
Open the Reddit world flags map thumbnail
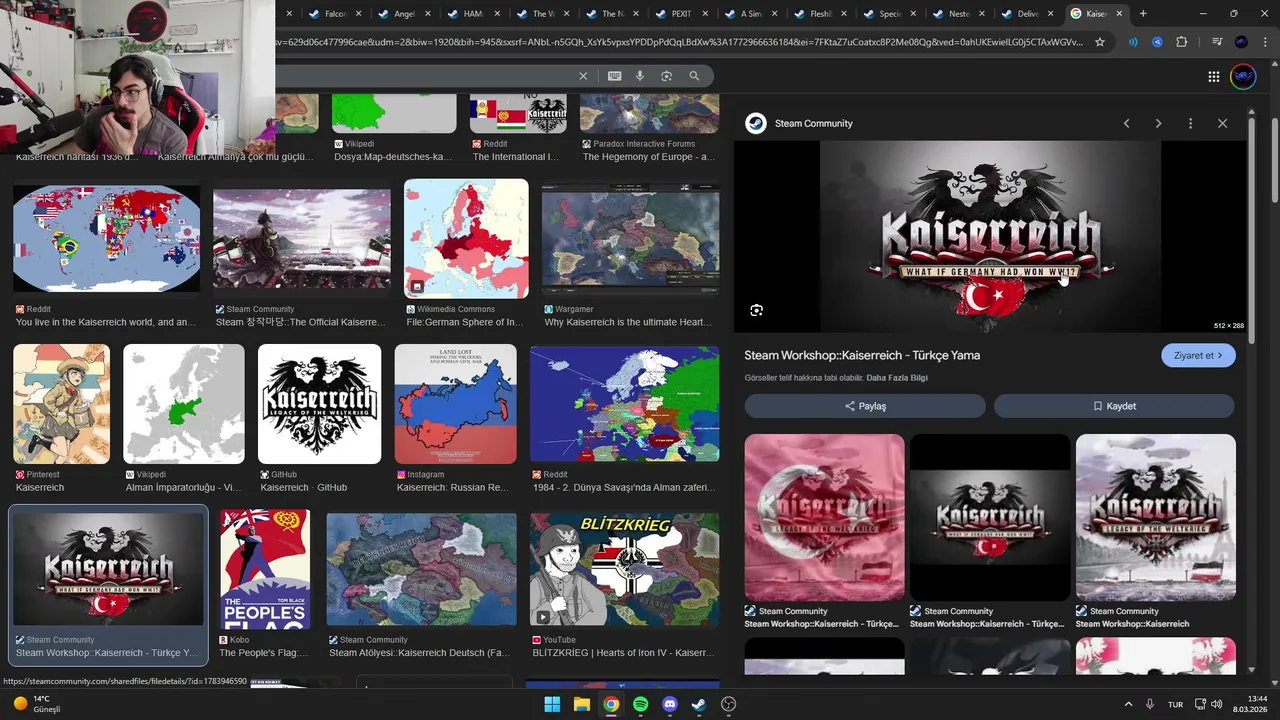106,238
